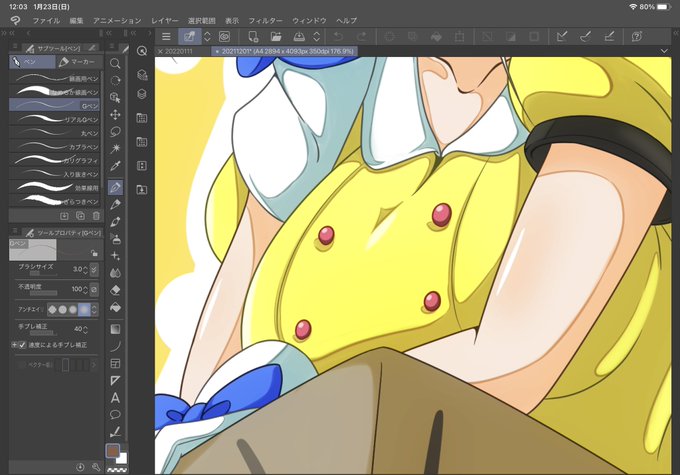Select the リアルGペン brush

[55, 118]
